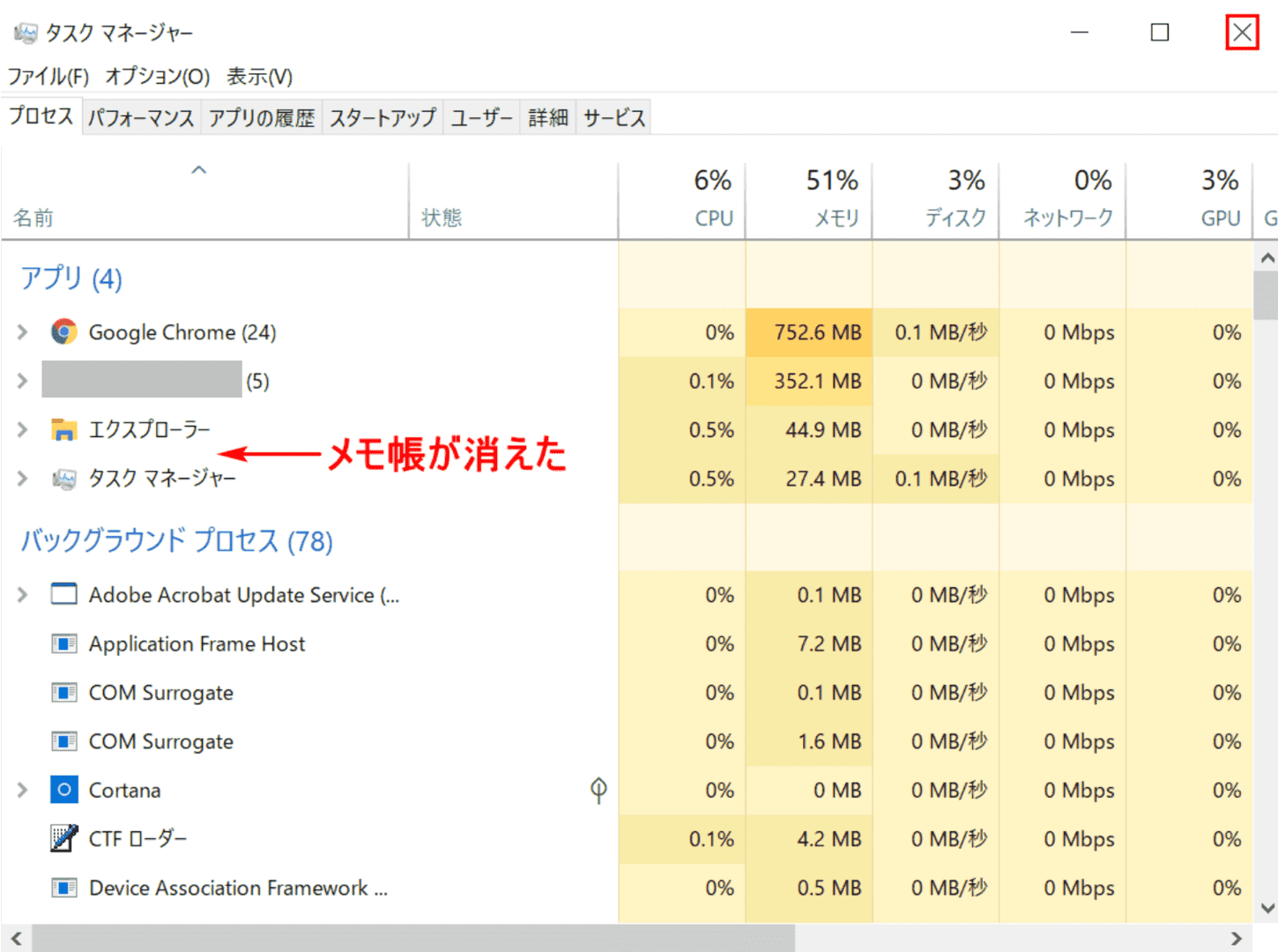Click the アプリ (4) group heading
The image size is (1278, 952).
pos(71,279)
